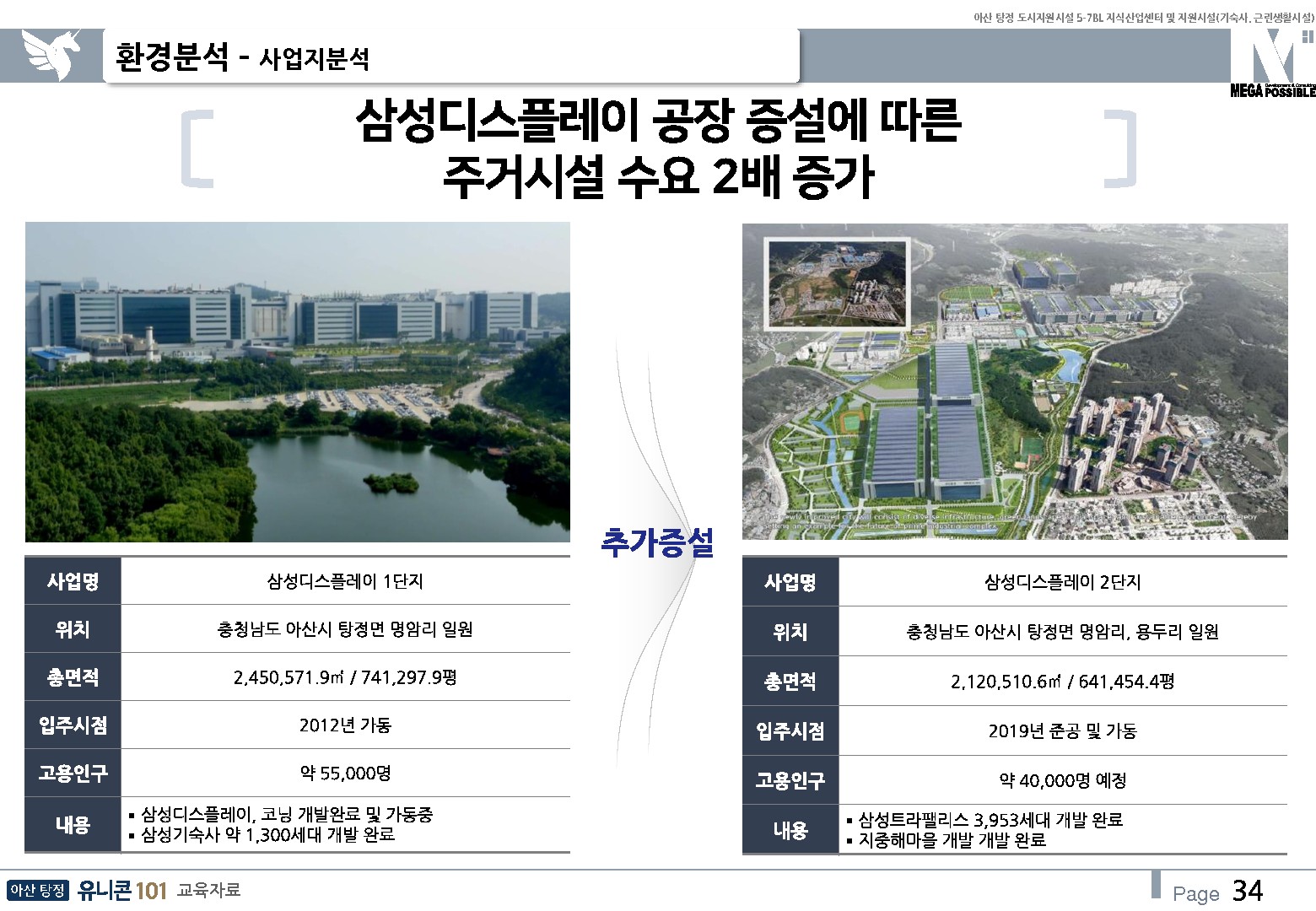This screenshot has width=1316, height=911.
Task: Select the headline line '주거시설 수요 2배 증가'
Action: click(x=658, y=177)
